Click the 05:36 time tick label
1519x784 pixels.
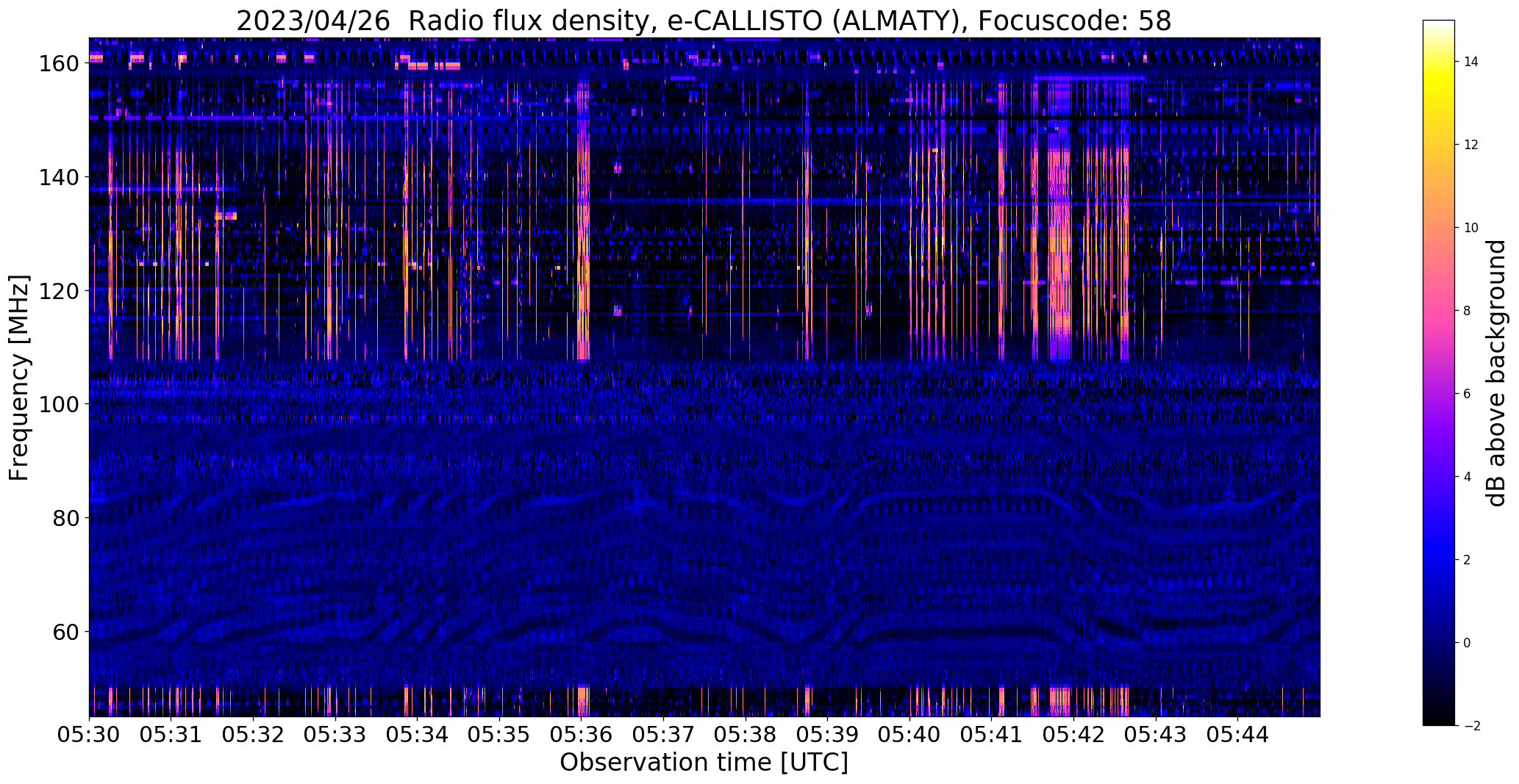(x=582, y=735)
